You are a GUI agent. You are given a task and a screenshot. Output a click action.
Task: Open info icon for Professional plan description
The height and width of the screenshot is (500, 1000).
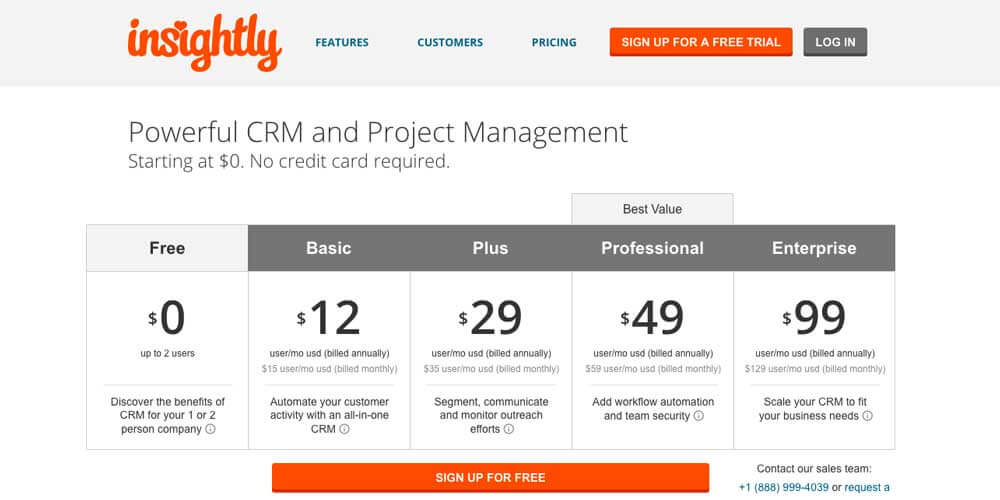click(x=698, y=416)
